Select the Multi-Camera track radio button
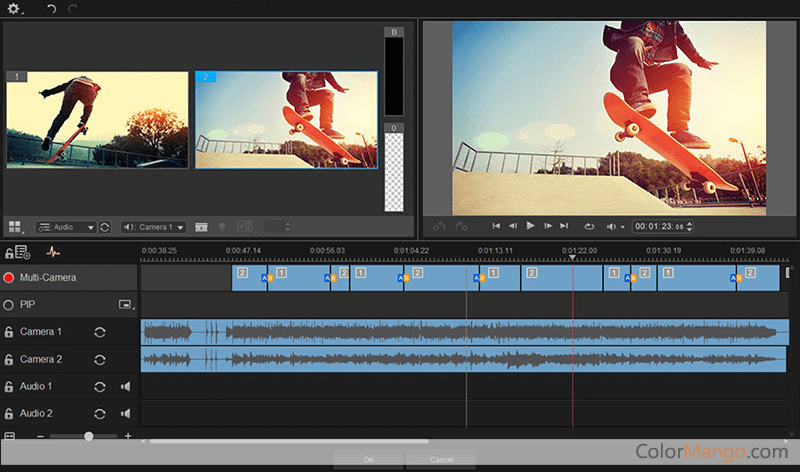The height and width of the screenshot is (472, 800). (x=9, y=278)
